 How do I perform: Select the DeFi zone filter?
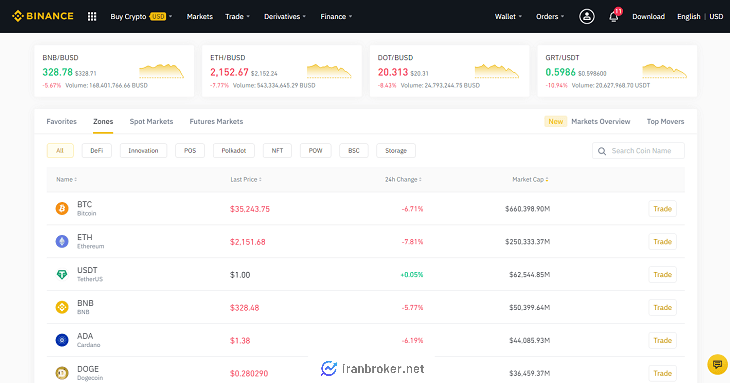point(97,151)
